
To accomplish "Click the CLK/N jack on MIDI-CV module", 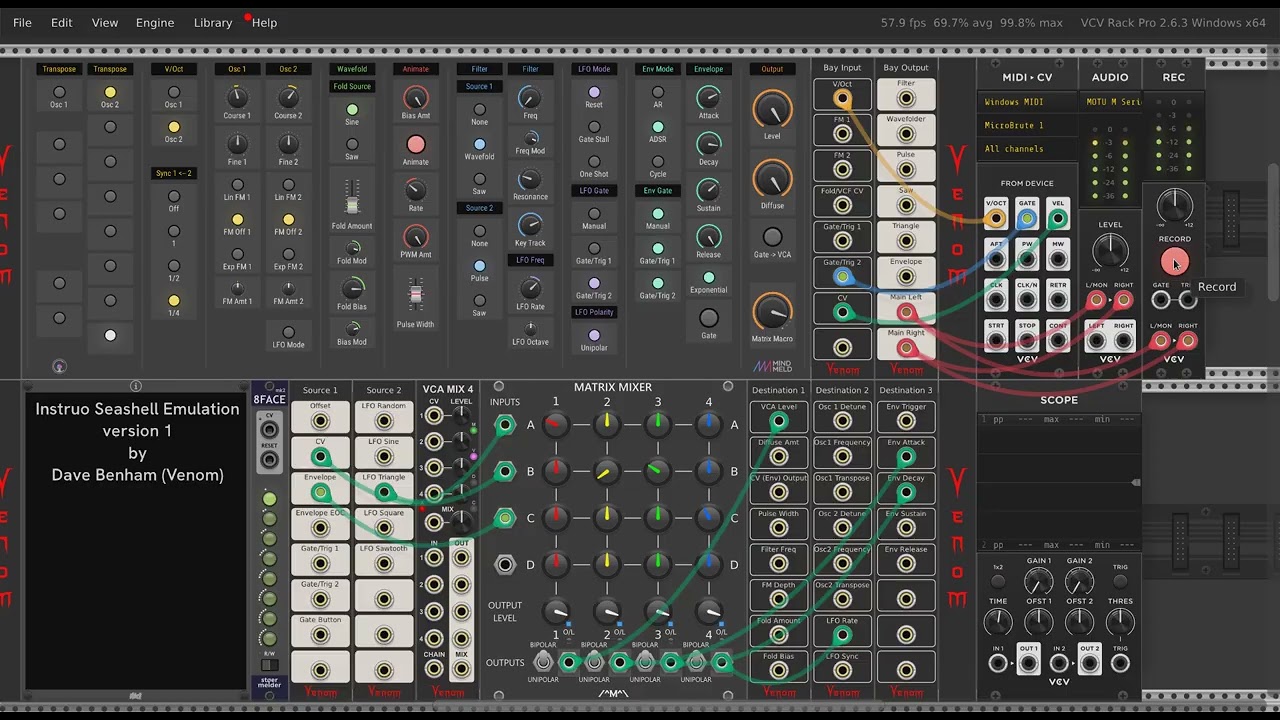I will click(1027, 299).
